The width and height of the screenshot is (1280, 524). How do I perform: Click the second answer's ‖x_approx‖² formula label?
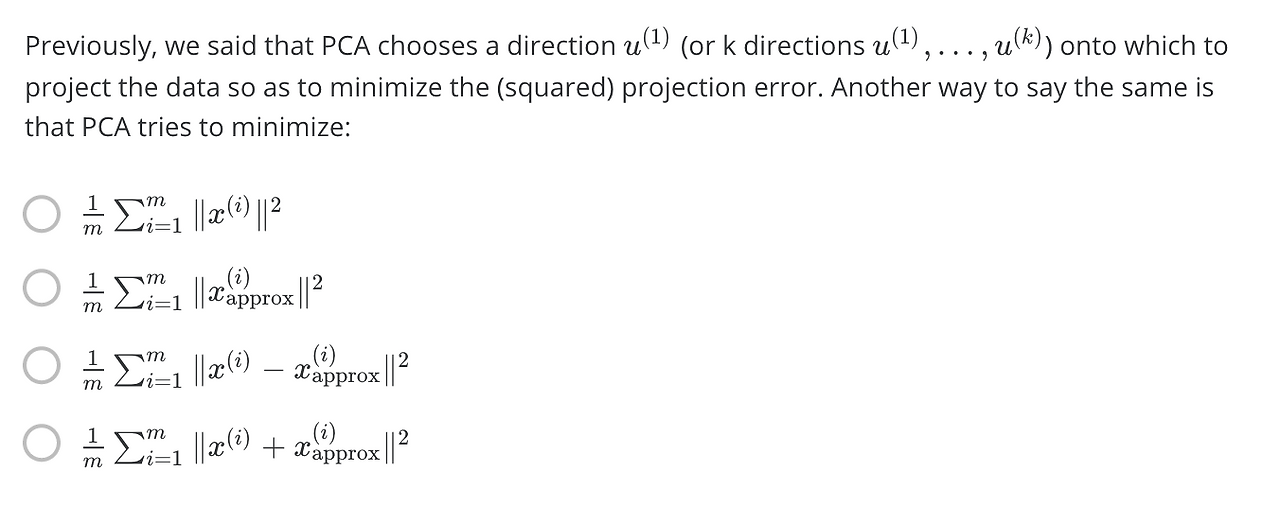(x=204, y=291)
